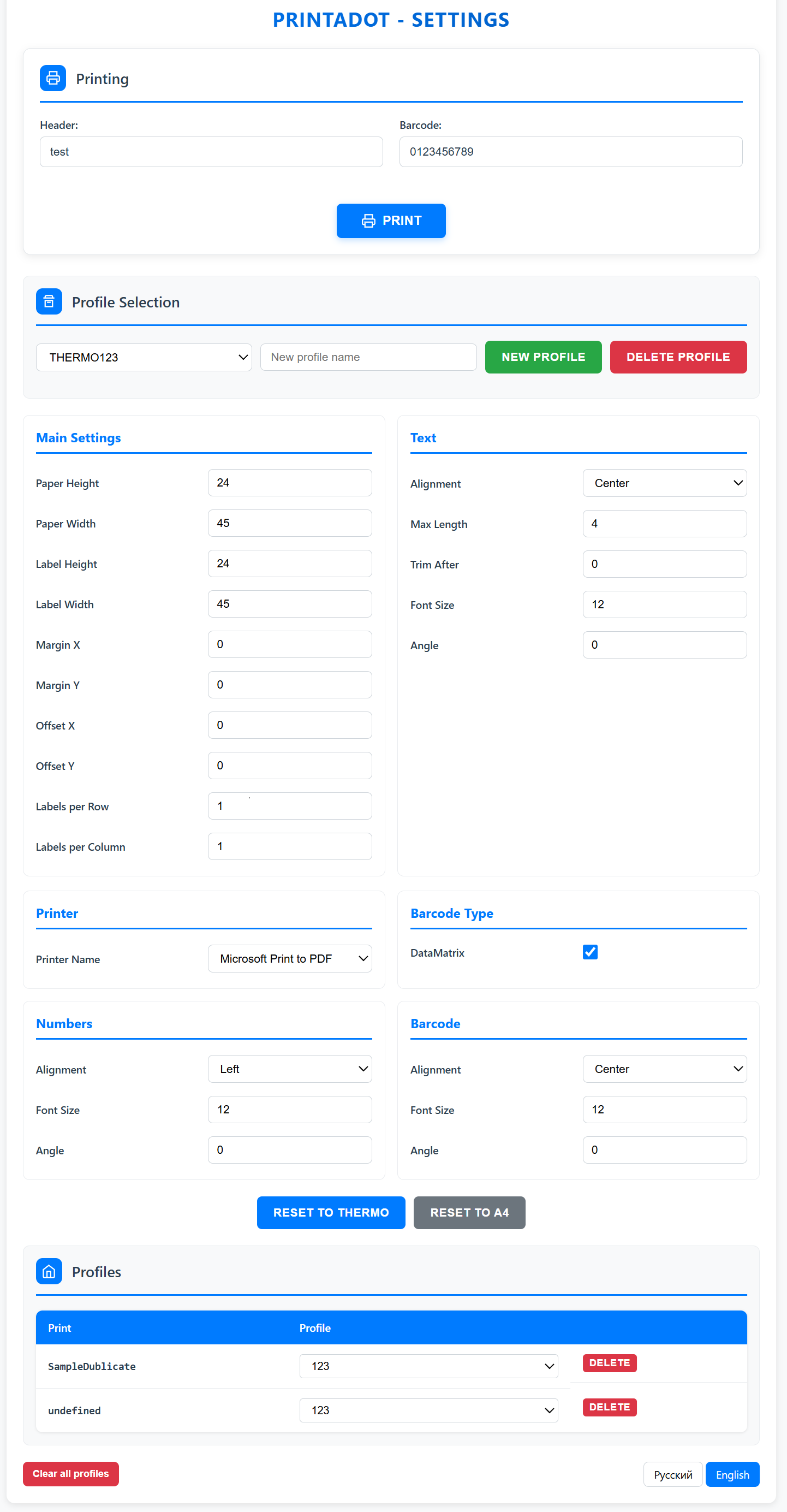Switch language to Русский

672,1474
